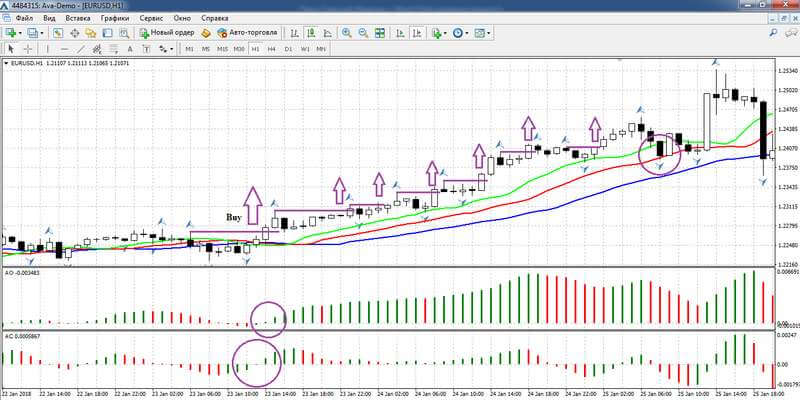
Task: Open the MetaEditor book icon
Action: tap(206, 33)
